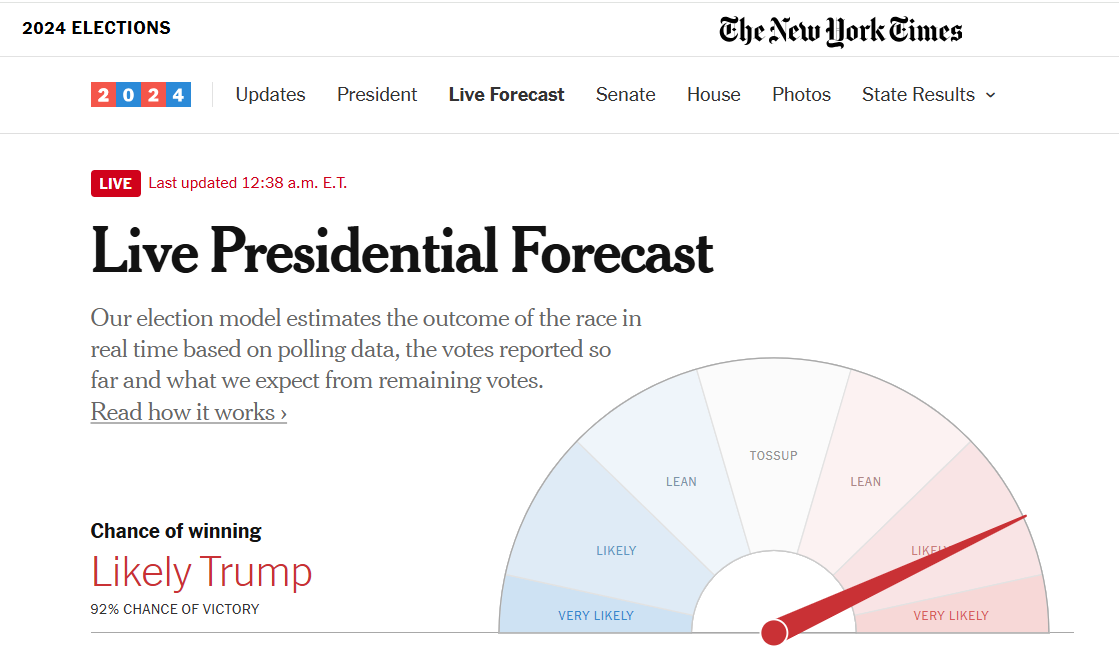Screen dimensions: 1119x659
Task: Click the red LIVE badge
Action: click(115, 183)
